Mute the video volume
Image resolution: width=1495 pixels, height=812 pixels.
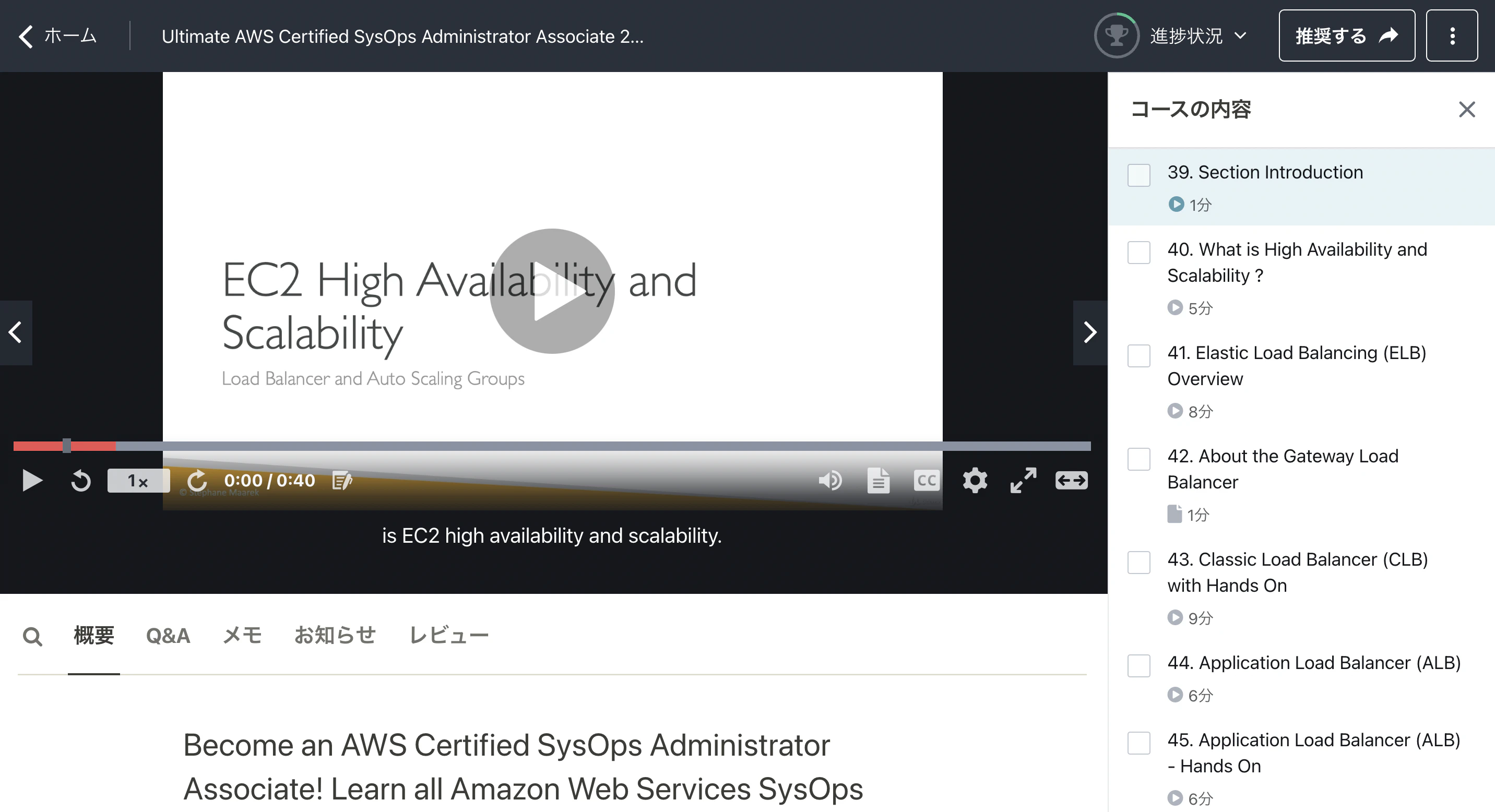[x=830, y=480]
